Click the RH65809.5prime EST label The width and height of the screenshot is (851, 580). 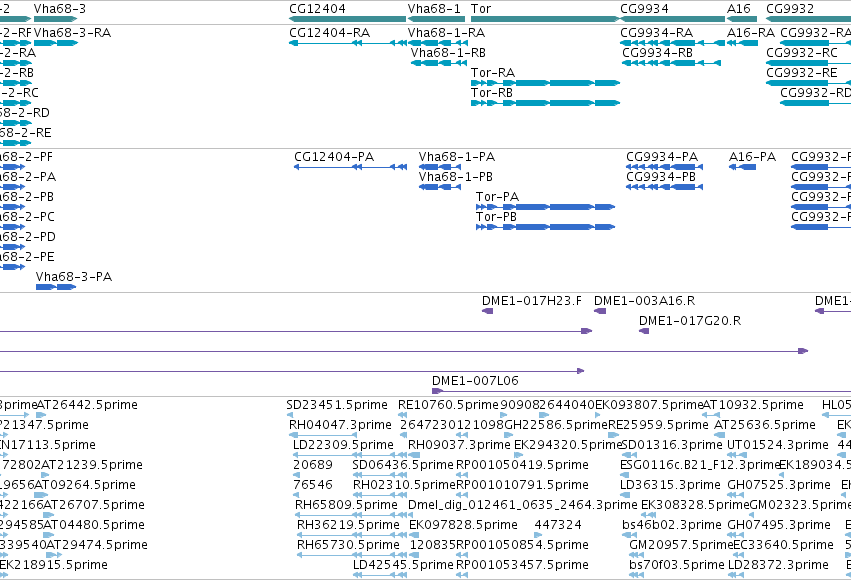346,505
